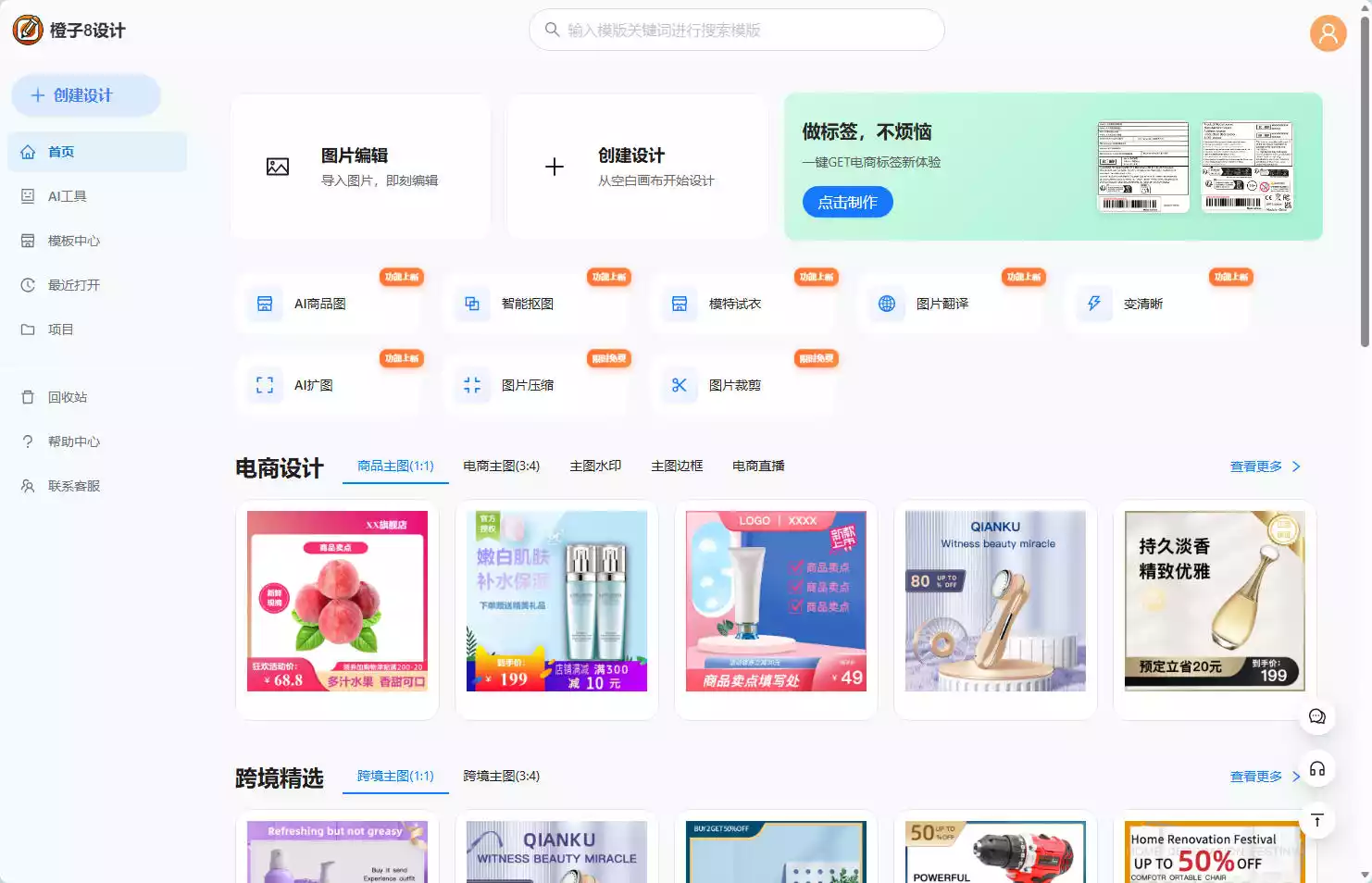Switch to 跨境主图(3:4) tab
Viewport: 1372px width, 883px height.
[x=501, y=776]
